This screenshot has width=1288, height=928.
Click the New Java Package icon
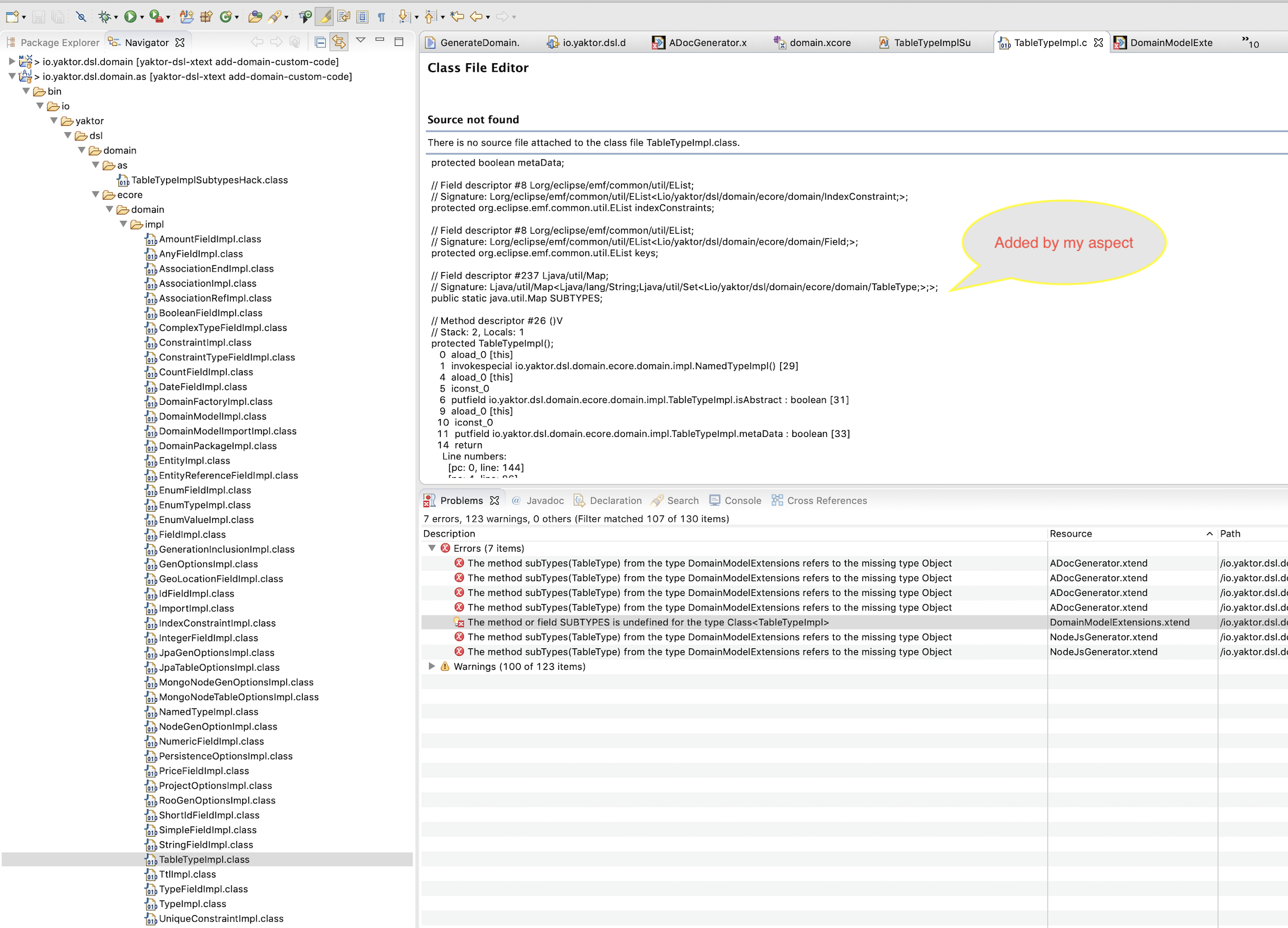206,17
